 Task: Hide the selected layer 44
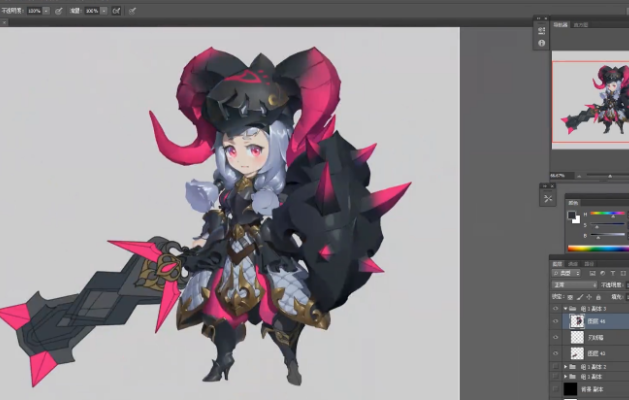556,321
